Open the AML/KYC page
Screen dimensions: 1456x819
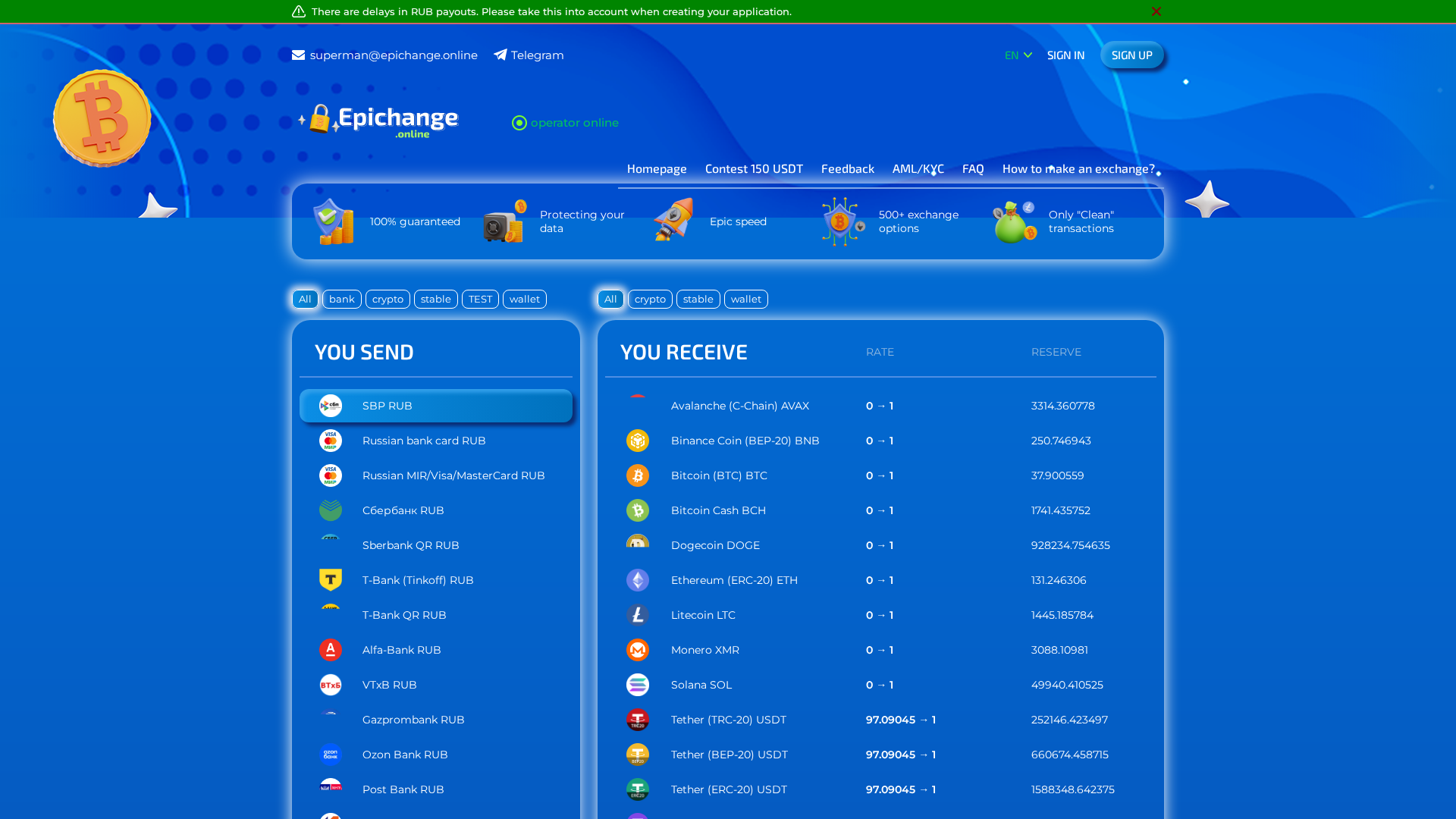coord(918,169)
